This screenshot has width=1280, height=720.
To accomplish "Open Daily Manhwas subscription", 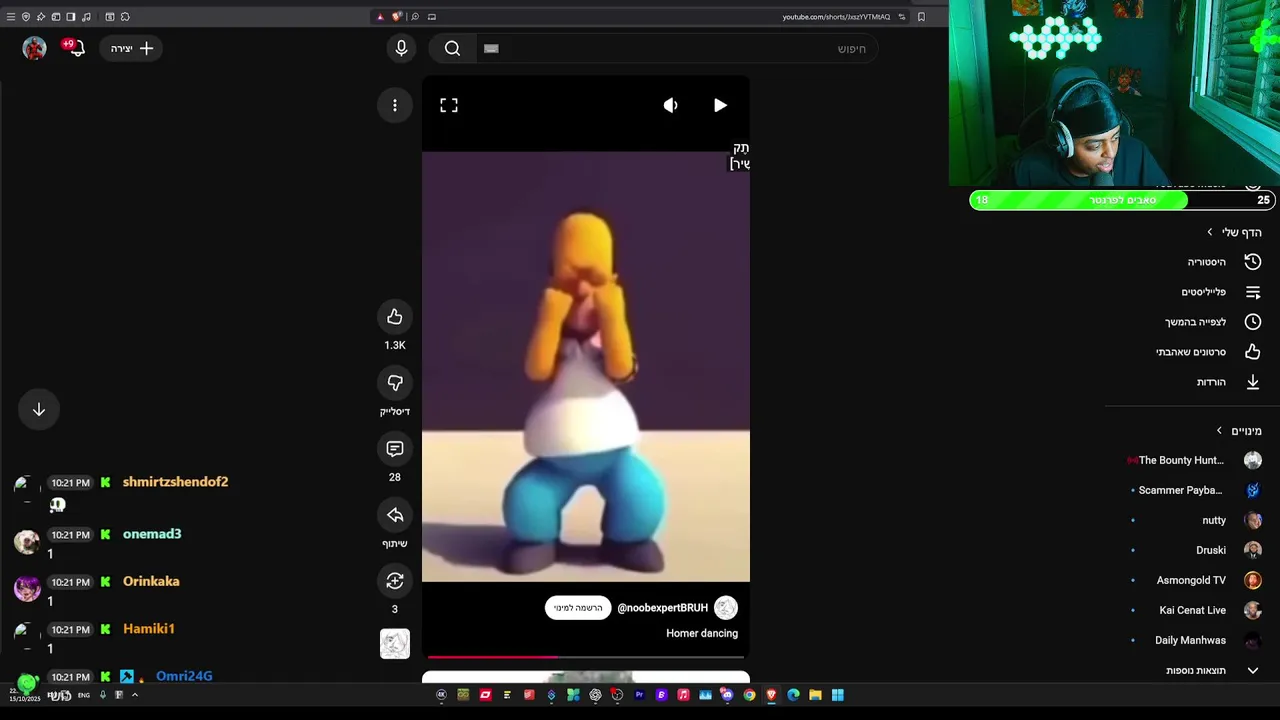I will pyautogui.click(x=1196, y=640).
